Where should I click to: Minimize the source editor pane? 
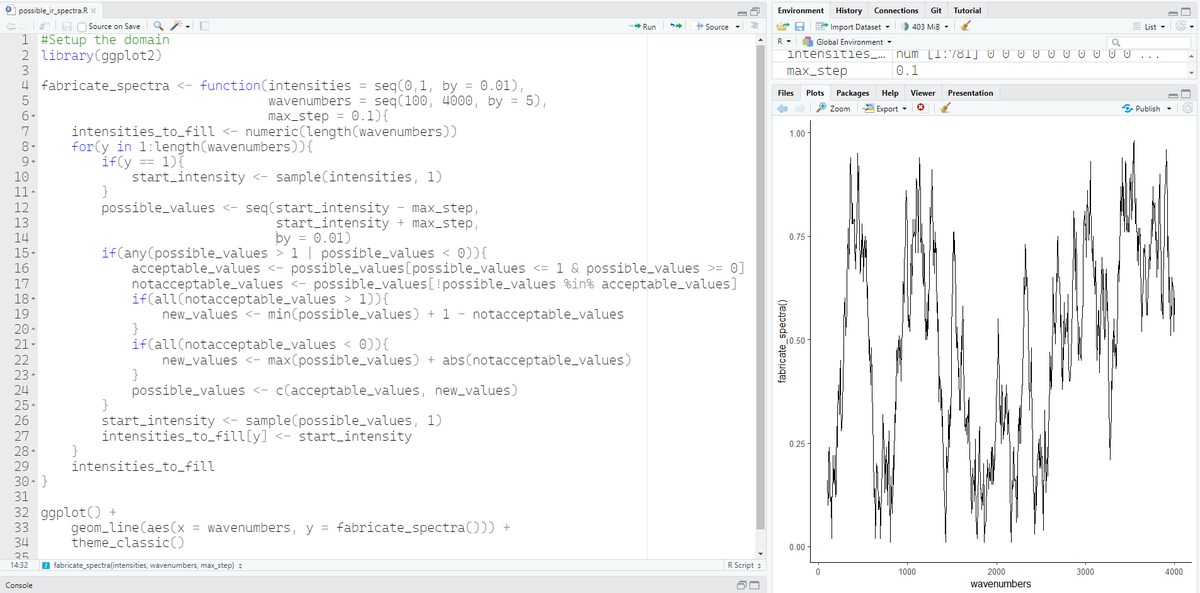pyautogui.click(x=741, y=13)
